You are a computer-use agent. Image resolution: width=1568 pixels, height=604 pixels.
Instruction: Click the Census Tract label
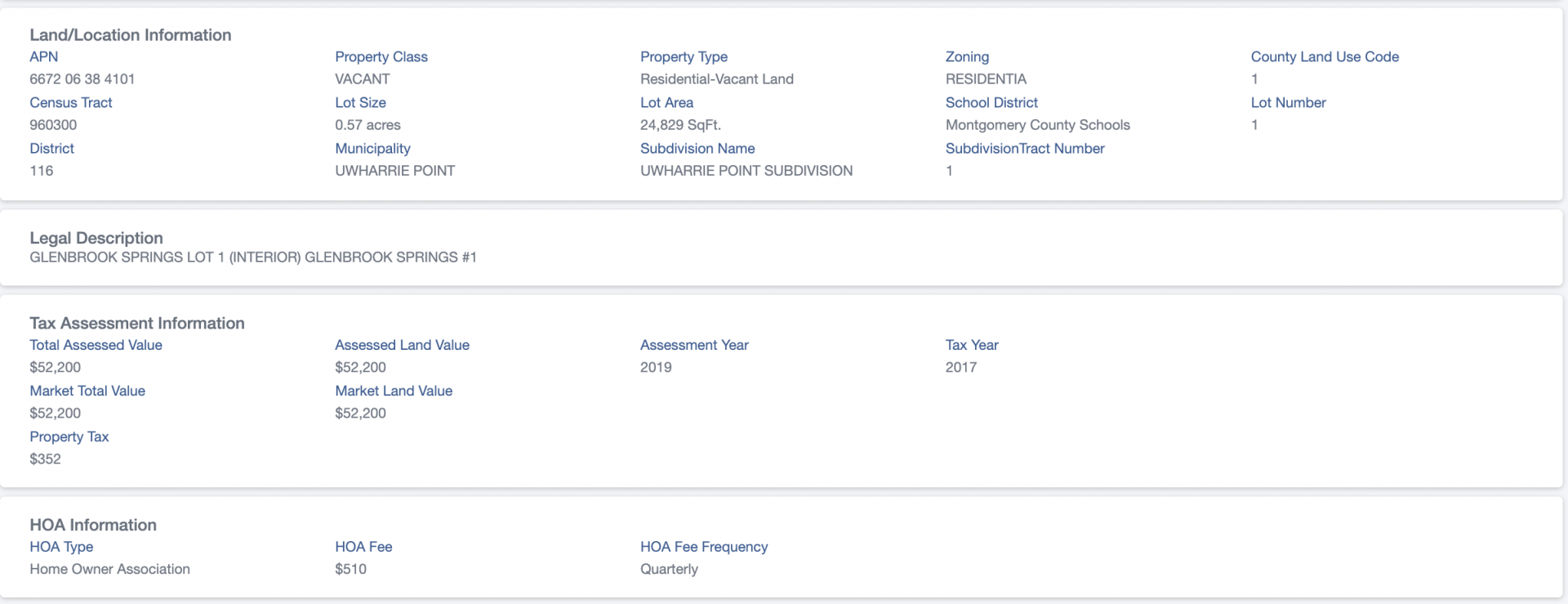(71, 102)
